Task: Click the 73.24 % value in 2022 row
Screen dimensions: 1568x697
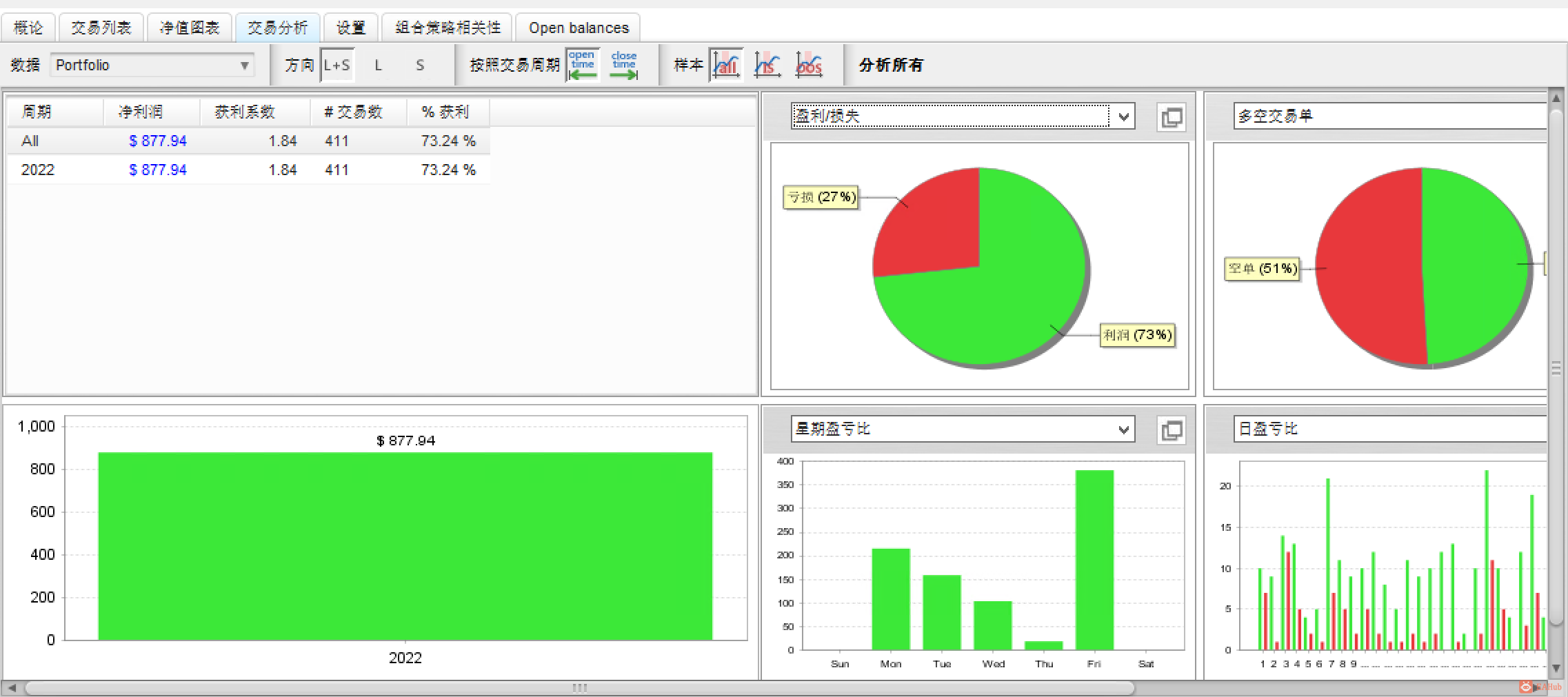Action: click(448, 170)
